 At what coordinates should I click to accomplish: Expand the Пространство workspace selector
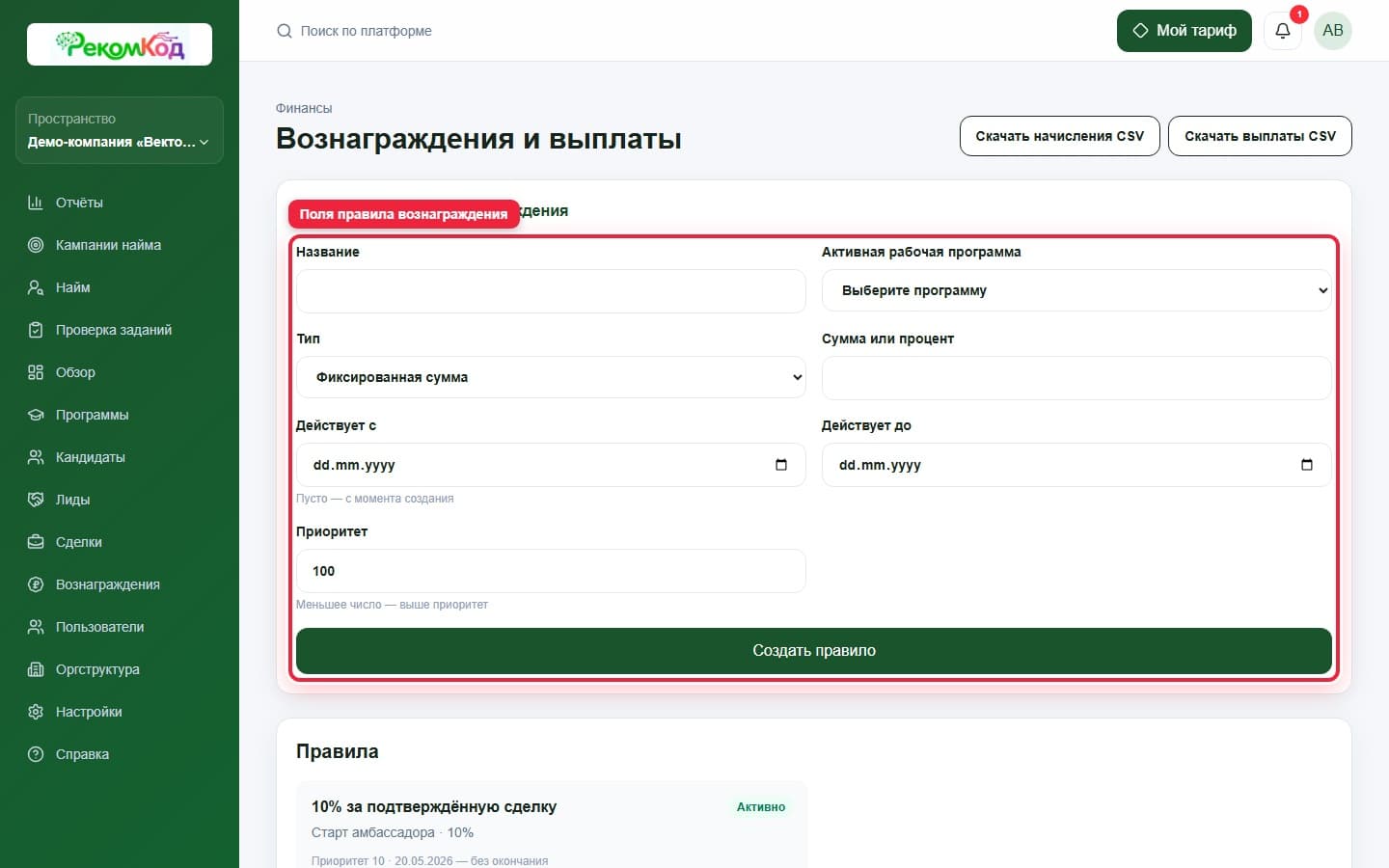(120, 130)
